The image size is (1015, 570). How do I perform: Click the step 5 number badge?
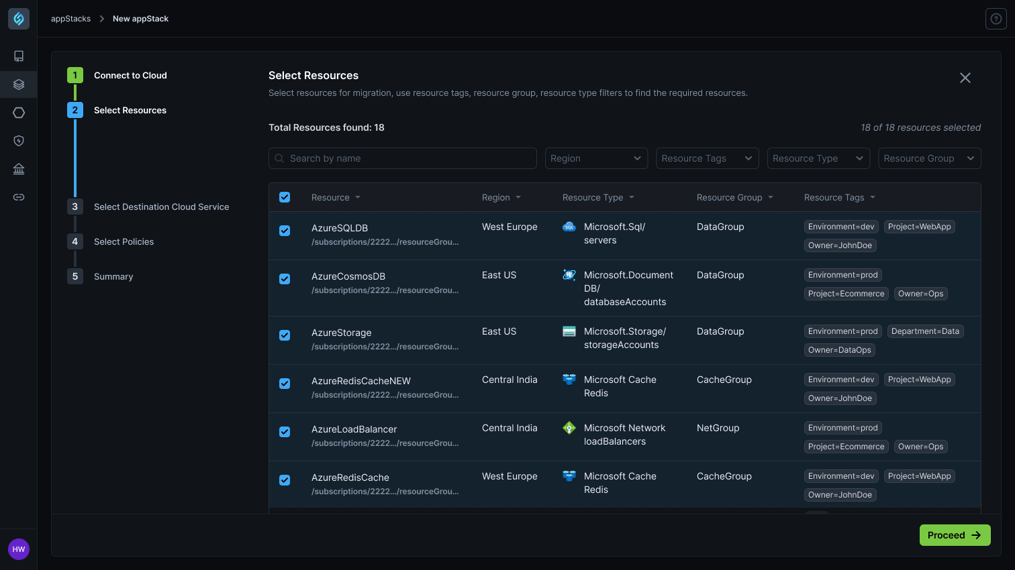[75, 276]
